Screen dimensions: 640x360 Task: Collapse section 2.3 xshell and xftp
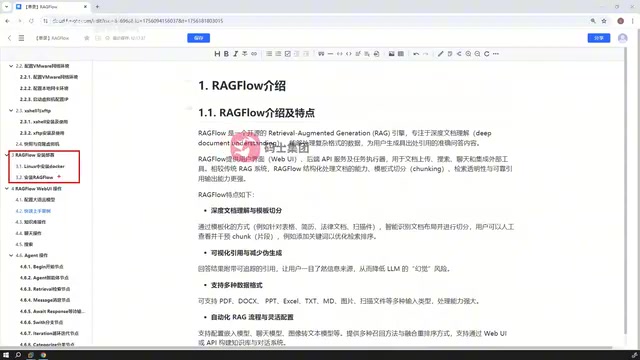(11, 111)
